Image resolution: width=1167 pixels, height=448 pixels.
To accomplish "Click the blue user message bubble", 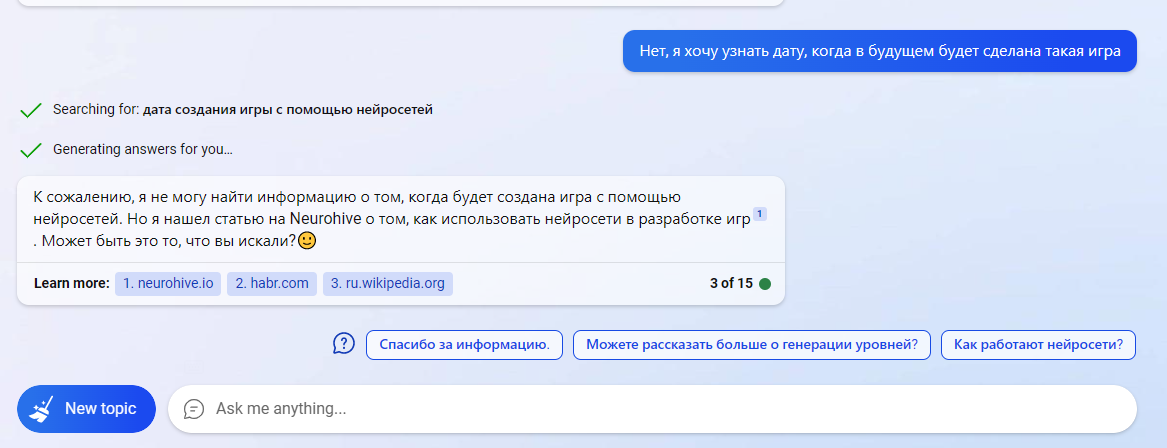I will coord(880,51).
